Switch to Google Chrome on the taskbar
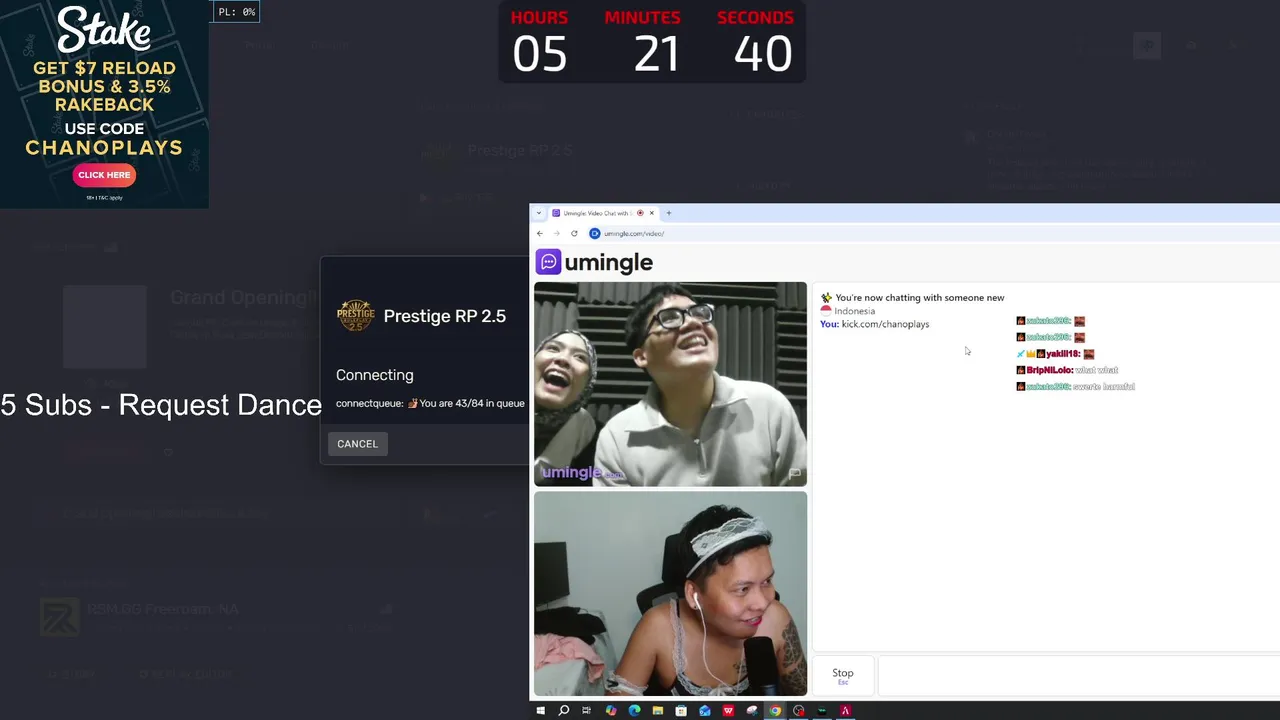The height and width of the screenshot is (720, 1280). tap(775, 711)
